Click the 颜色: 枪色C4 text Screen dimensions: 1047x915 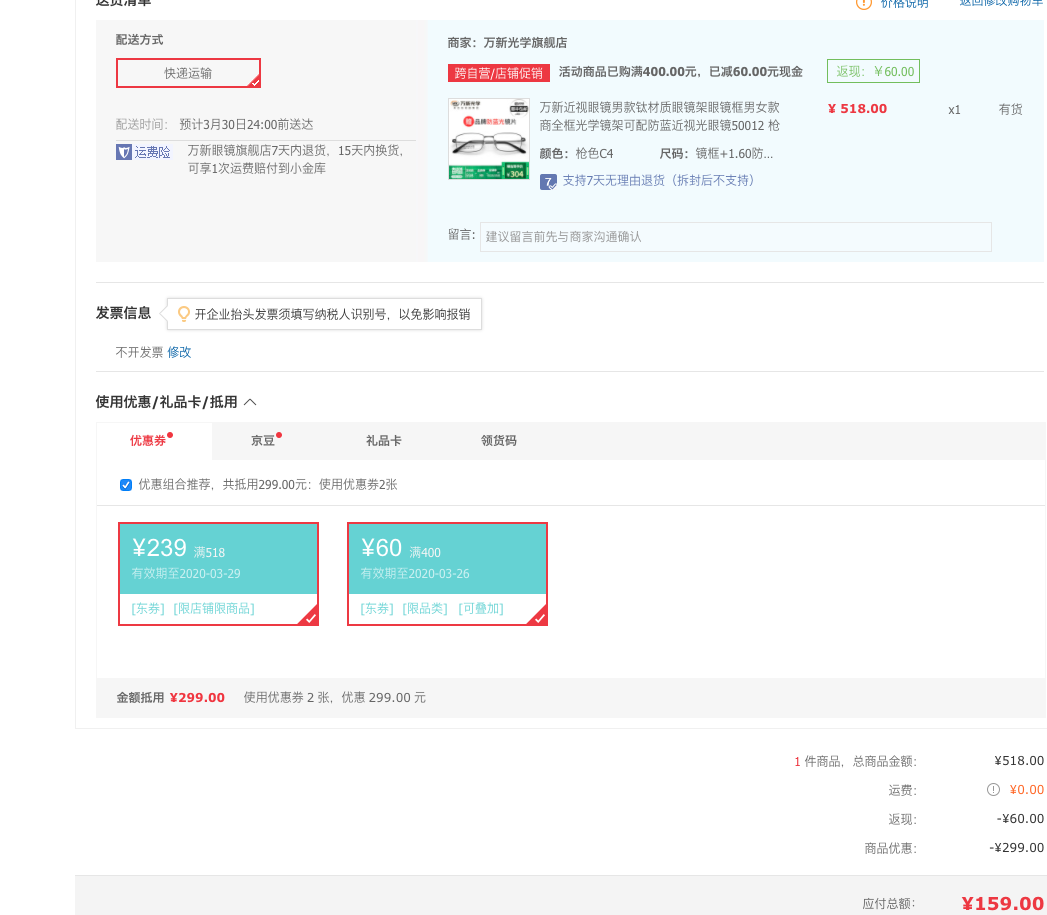[x=576, y=154]
